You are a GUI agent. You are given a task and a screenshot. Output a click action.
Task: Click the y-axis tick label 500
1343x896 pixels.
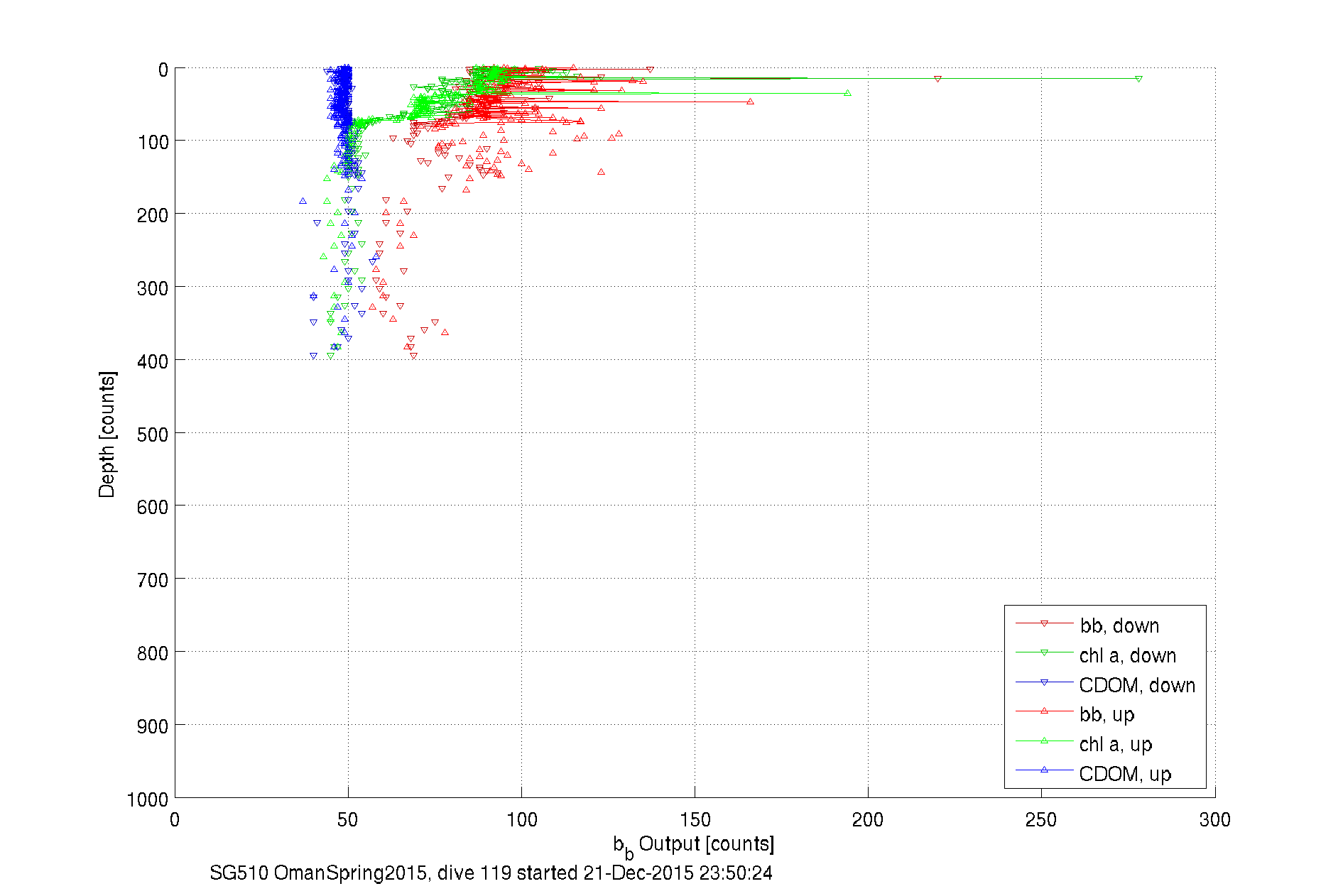153,435
